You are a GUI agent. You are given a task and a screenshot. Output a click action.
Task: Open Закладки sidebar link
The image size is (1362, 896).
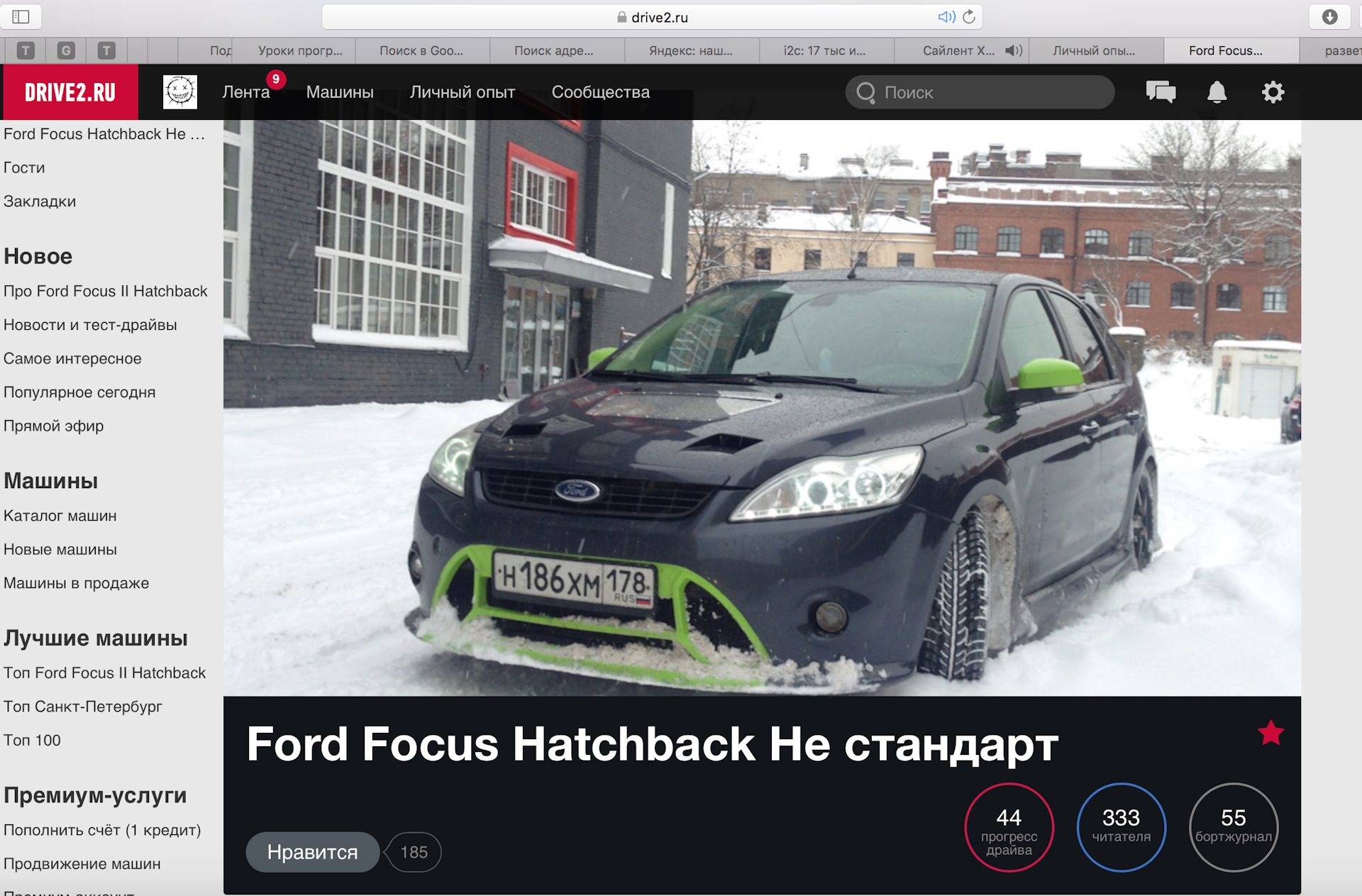point(40,201)
